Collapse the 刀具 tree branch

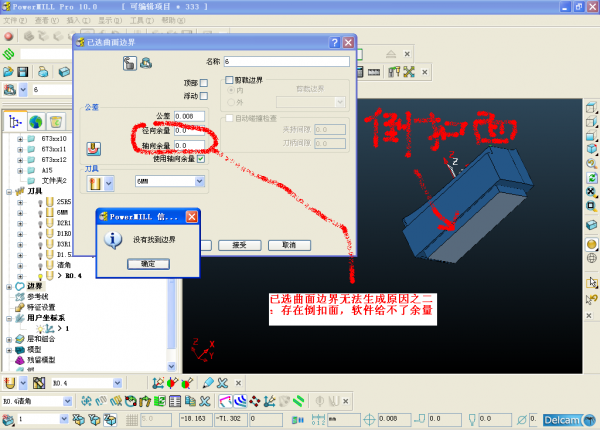[9, 192]
